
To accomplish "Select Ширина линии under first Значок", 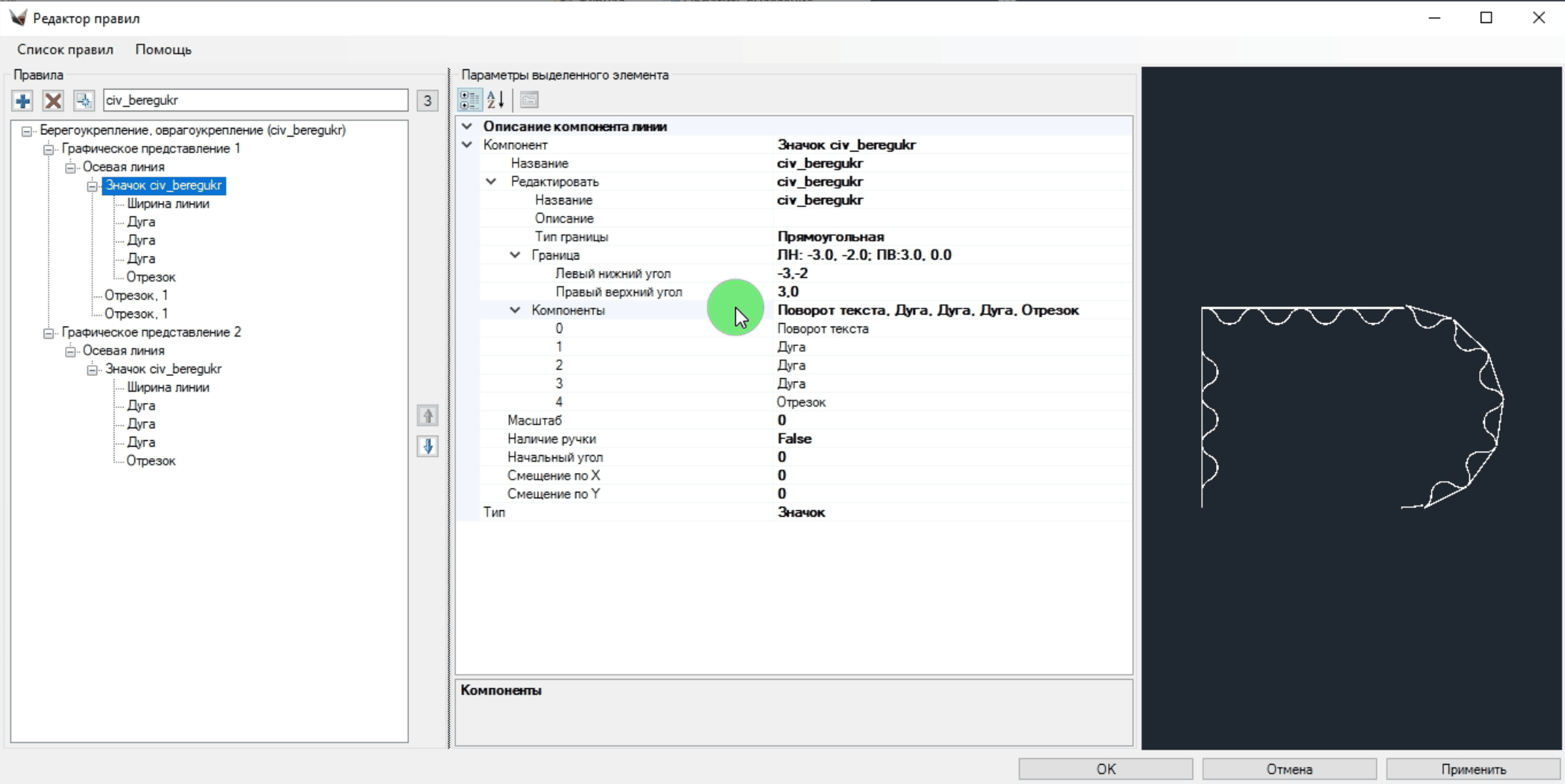I will click(x=168, y=204).
